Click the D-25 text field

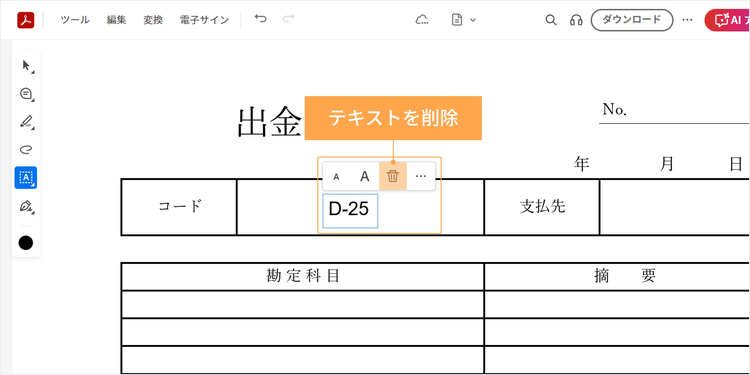[350, 210]
